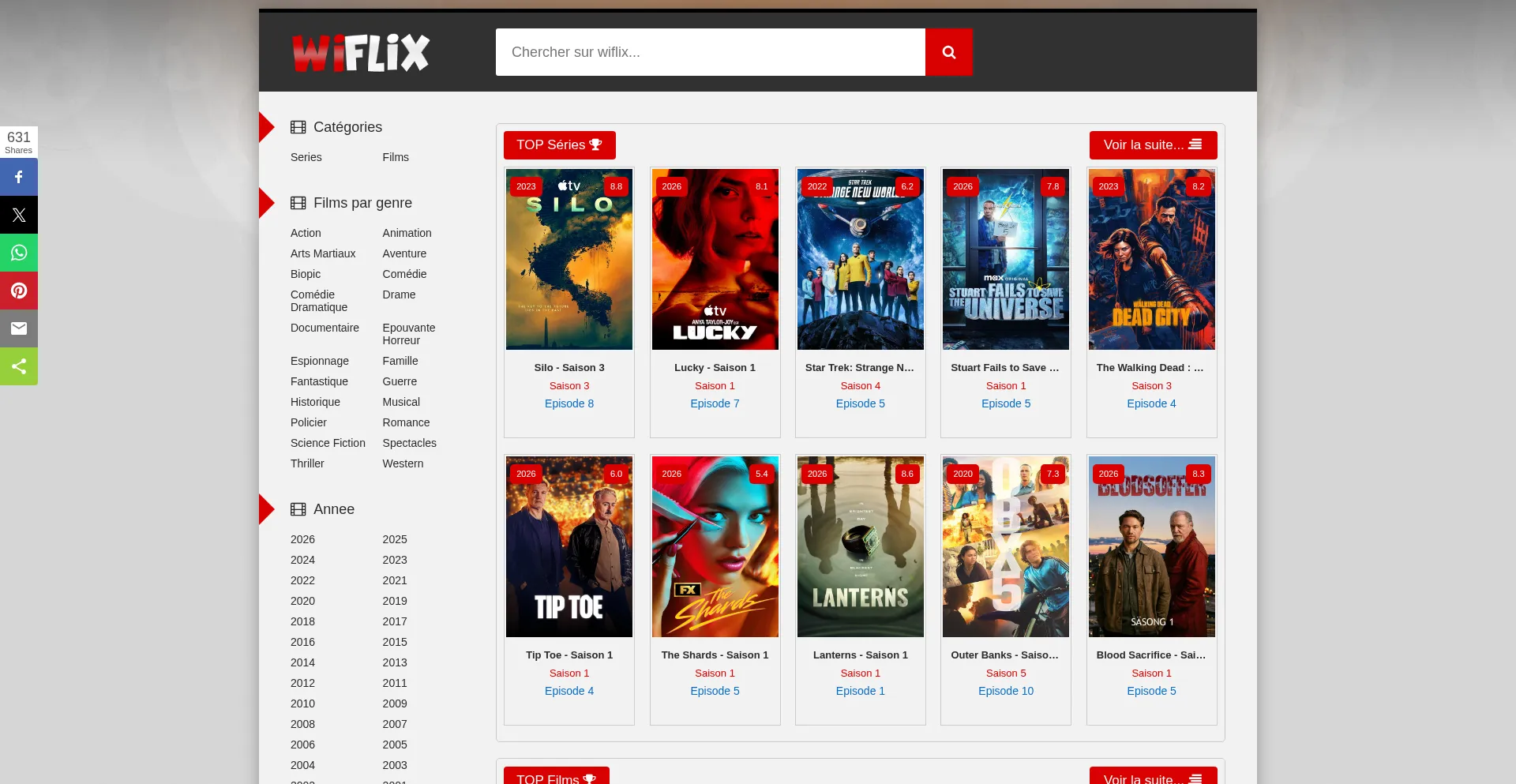Click the film icon beside Films par genre

click(298, 203)
